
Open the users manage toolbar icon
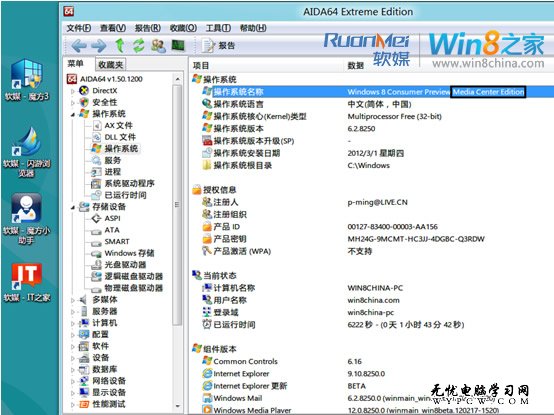pos(158,46)
